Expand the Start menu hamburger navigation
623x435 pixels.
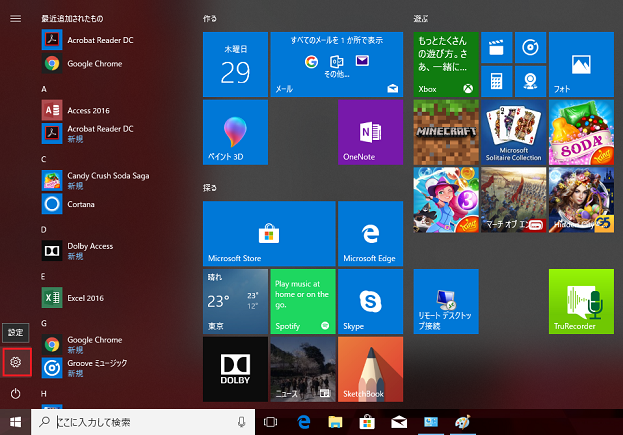[15, 19]
